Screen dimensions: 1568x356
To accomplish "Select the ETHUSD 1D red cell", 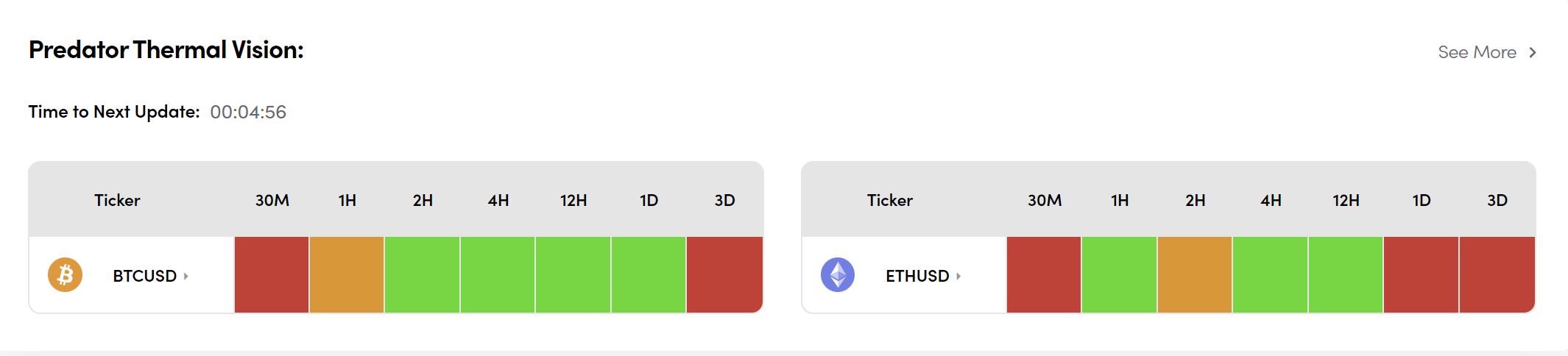I will point(1421,274).
